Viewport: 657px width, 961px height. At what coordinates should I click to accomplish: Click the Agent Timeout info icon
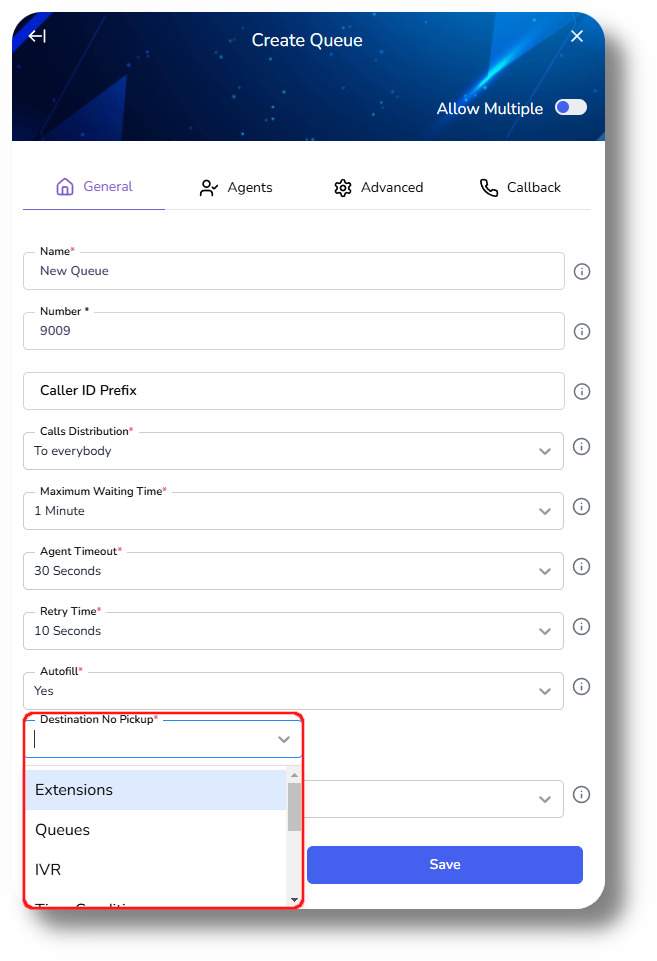coord(582,567)
